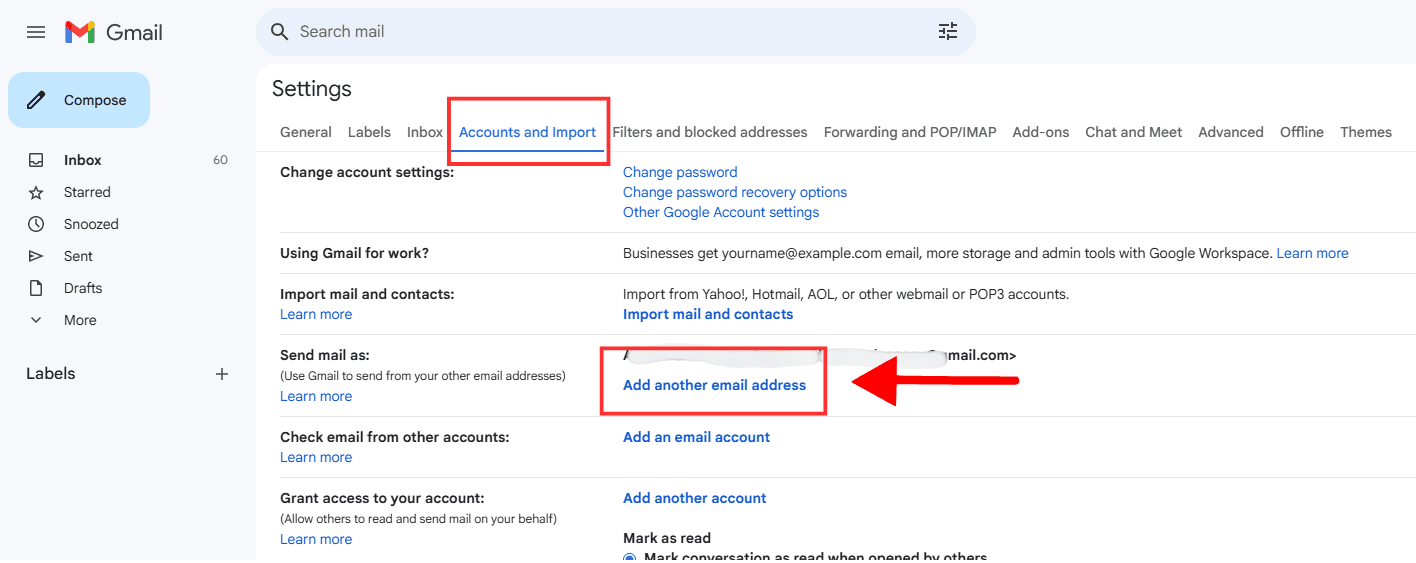Click Import mail and contacts link
Viewport: 1416px width, 563px height.
click(x=708, y=314)
